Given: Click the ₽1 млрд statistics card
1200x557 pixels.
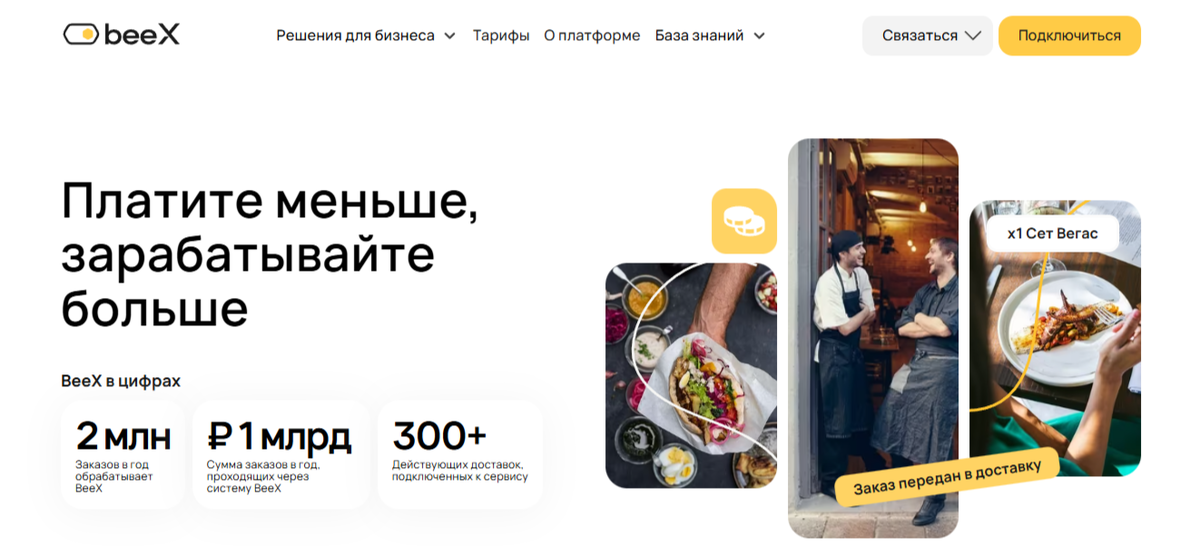Looking at the screenshot, I should coord(280,455).
